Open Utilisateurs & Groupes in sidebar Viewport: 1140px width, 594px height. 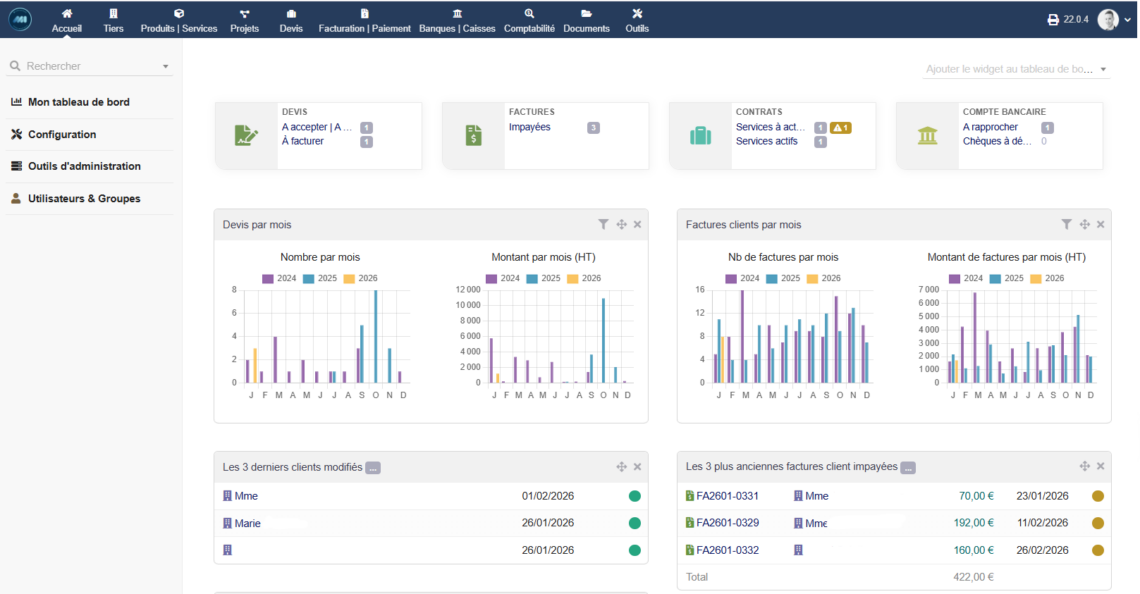coord(84,199)
